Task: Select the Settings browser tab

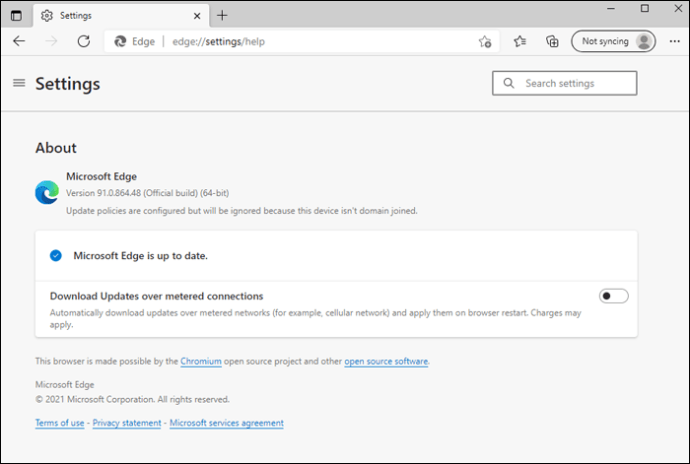Action: point(110,15)
